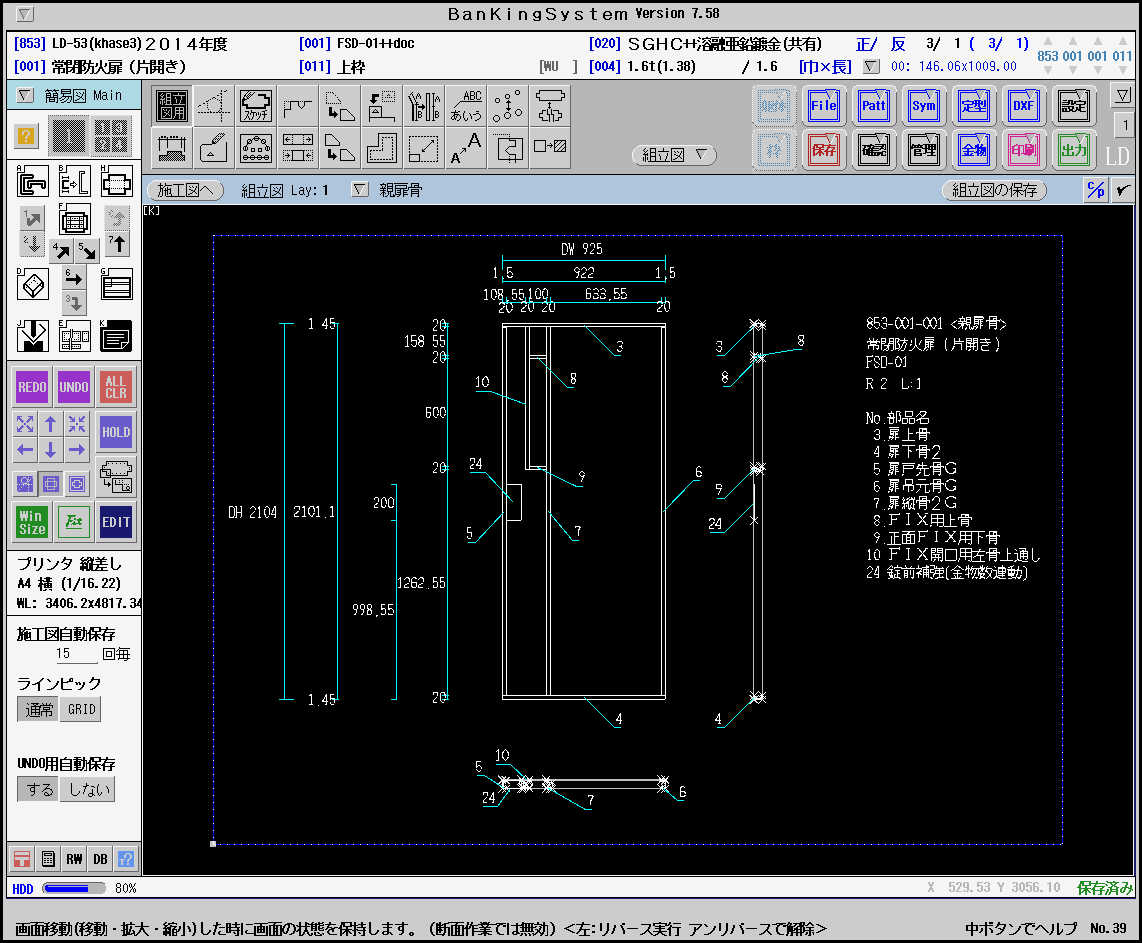Open the [001] 常閉防火扉 header field
The width and height of the screenshot is (1142, 943).
click(x=101, y=67)
